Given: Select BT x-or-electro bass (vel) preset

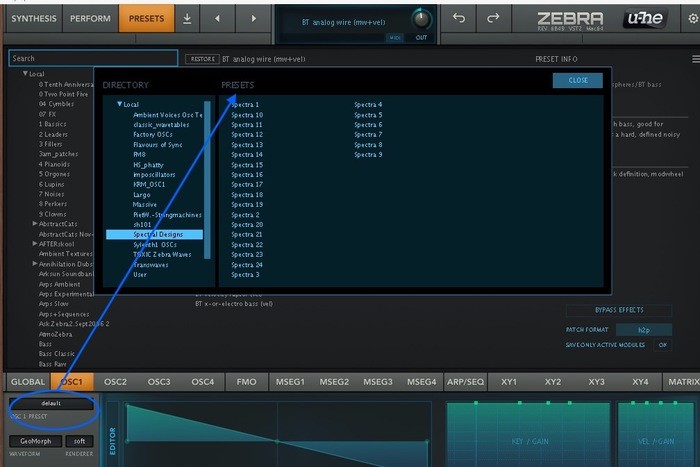Looking at the screenshot, I should point(234,304).
